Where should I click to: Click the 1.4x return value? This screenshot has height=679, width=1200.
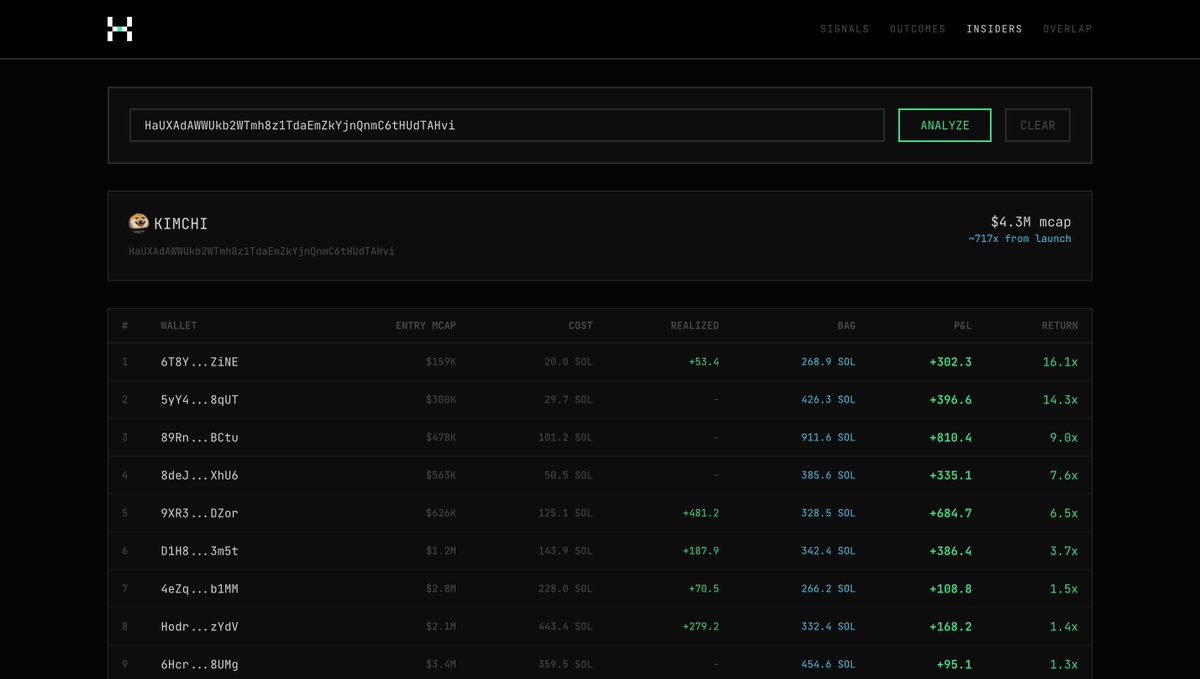pyautogui.click(x=1064, y=627)
